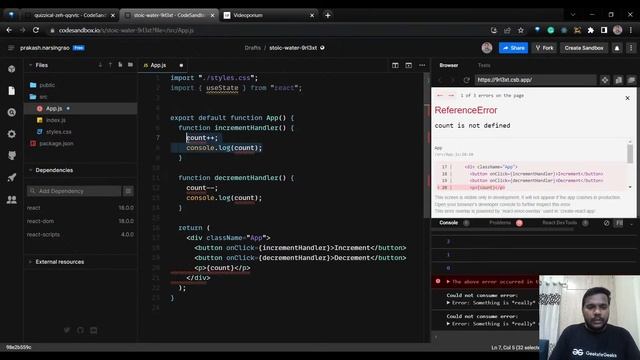Open the Search icon in sidebar
The height and width of the screenshot is (360, 640).
pyautogui.click(x=11, y=112)
